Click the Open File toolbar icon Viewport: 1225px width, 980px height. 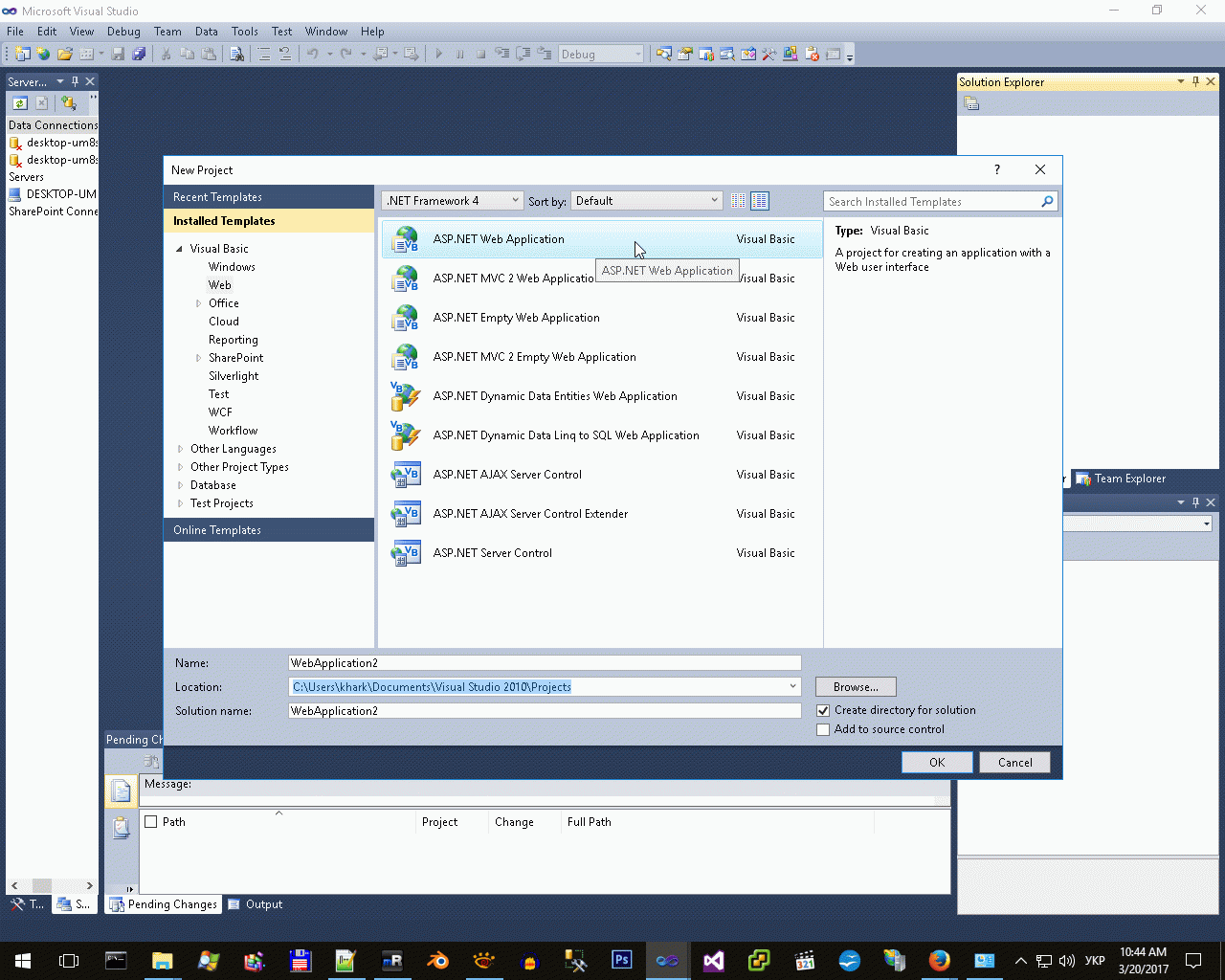[x=65, y=55]
